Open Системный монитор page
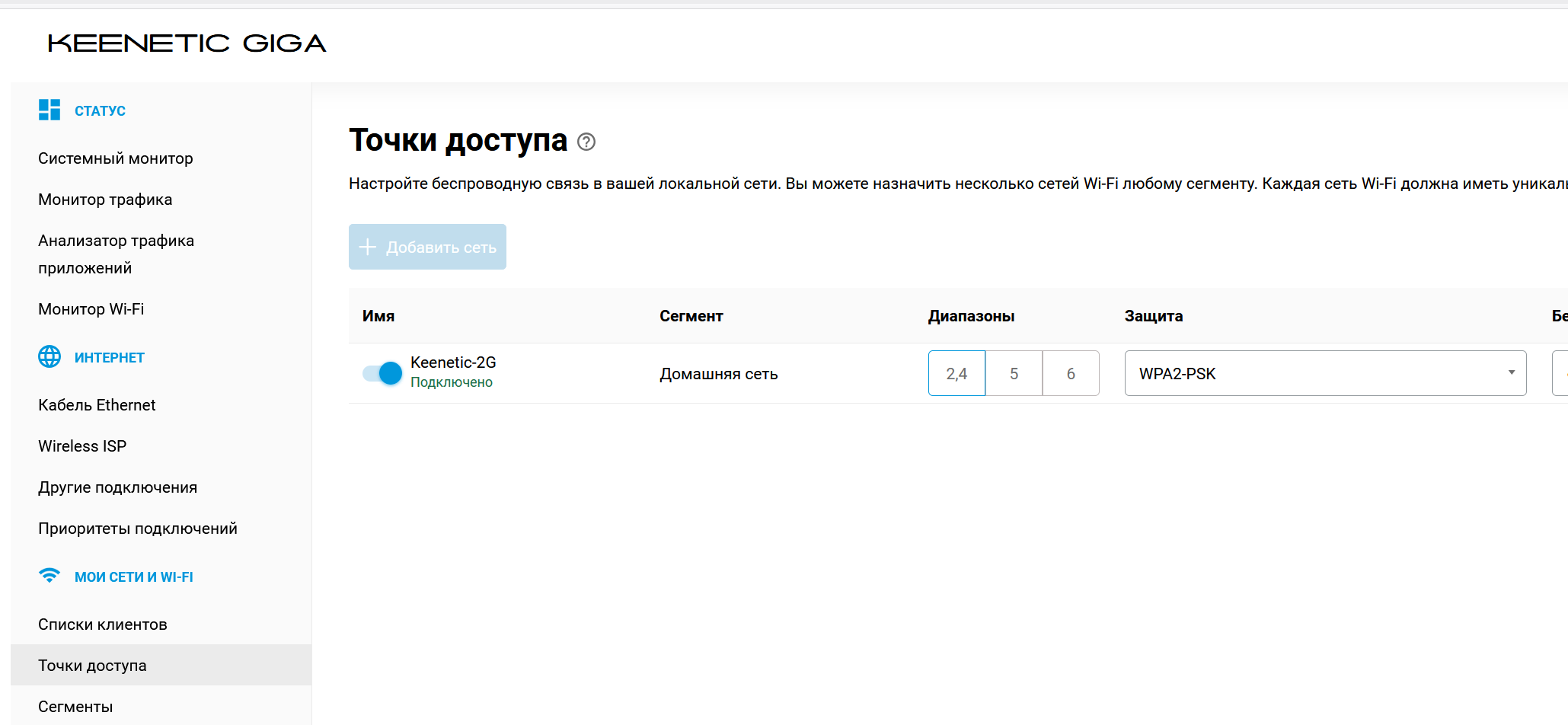The image size is (1568, 725). (116, 158)
